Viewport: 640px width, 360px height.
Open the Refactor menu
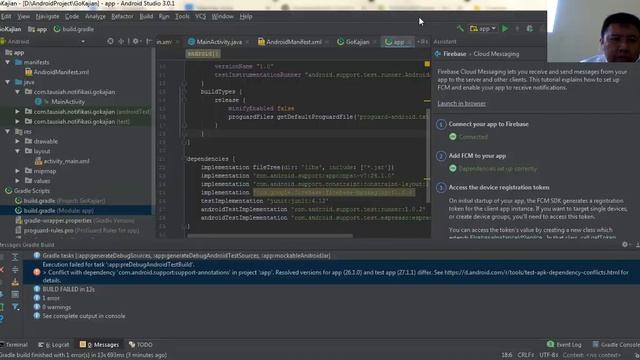click(122, 16)
